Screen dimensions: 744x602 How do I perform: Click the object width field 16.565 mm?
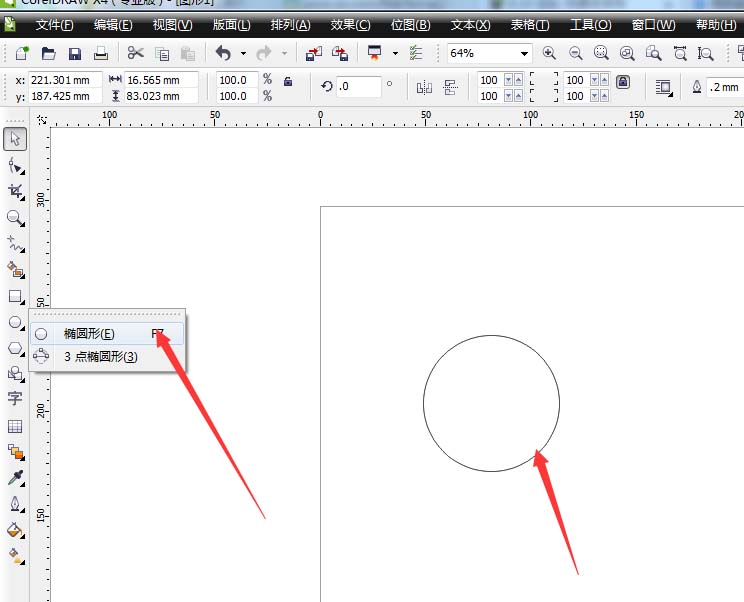pos(161,80)
